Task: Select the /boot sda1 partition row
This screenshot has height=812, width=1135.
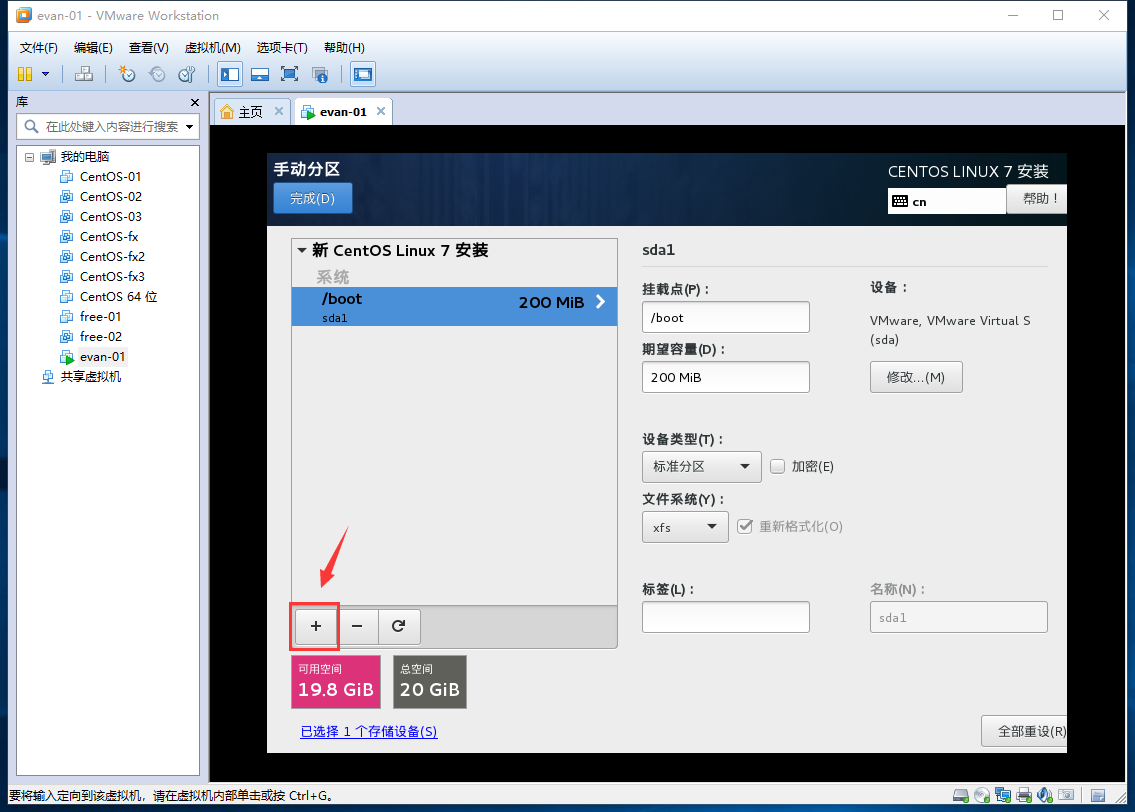Action: coord(454,307)
